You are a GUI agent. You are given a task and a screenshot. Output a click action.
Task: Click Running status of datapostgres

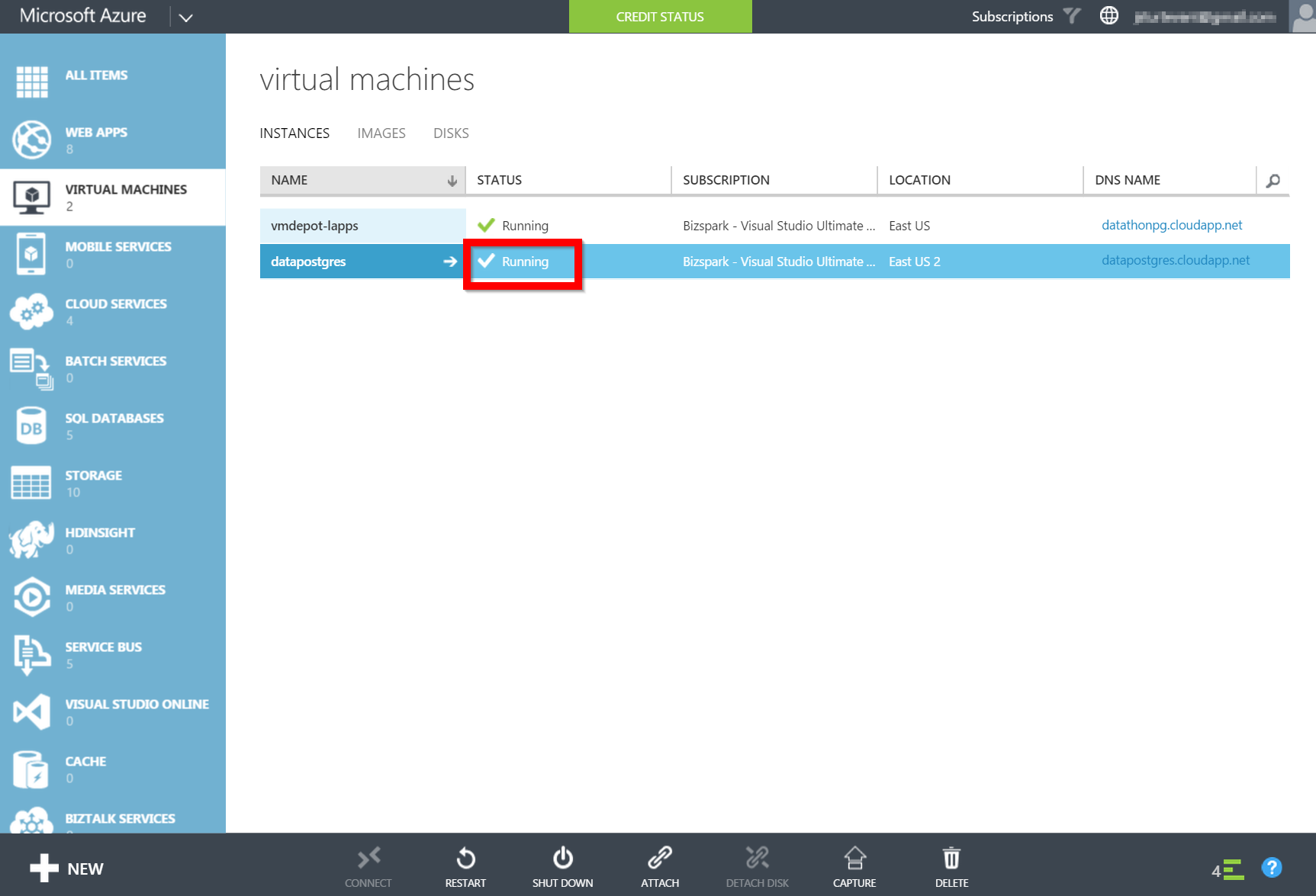click(525, 262)
